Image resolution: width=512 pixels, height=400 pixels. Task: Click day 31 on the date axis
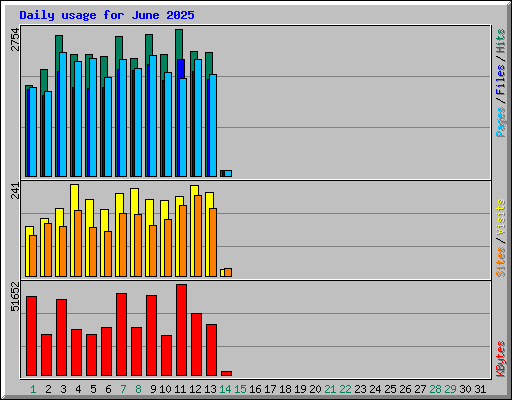[480, 389]
